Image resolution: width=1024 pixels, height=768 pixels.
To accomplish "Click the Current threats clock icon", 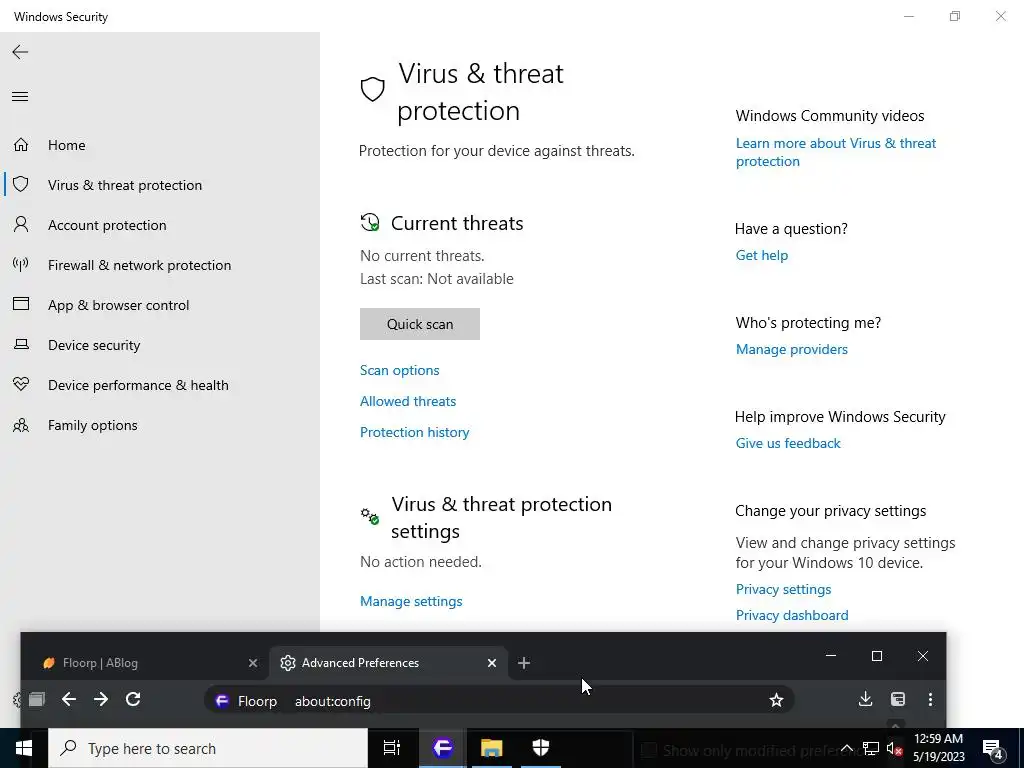I will pos(370,223).
